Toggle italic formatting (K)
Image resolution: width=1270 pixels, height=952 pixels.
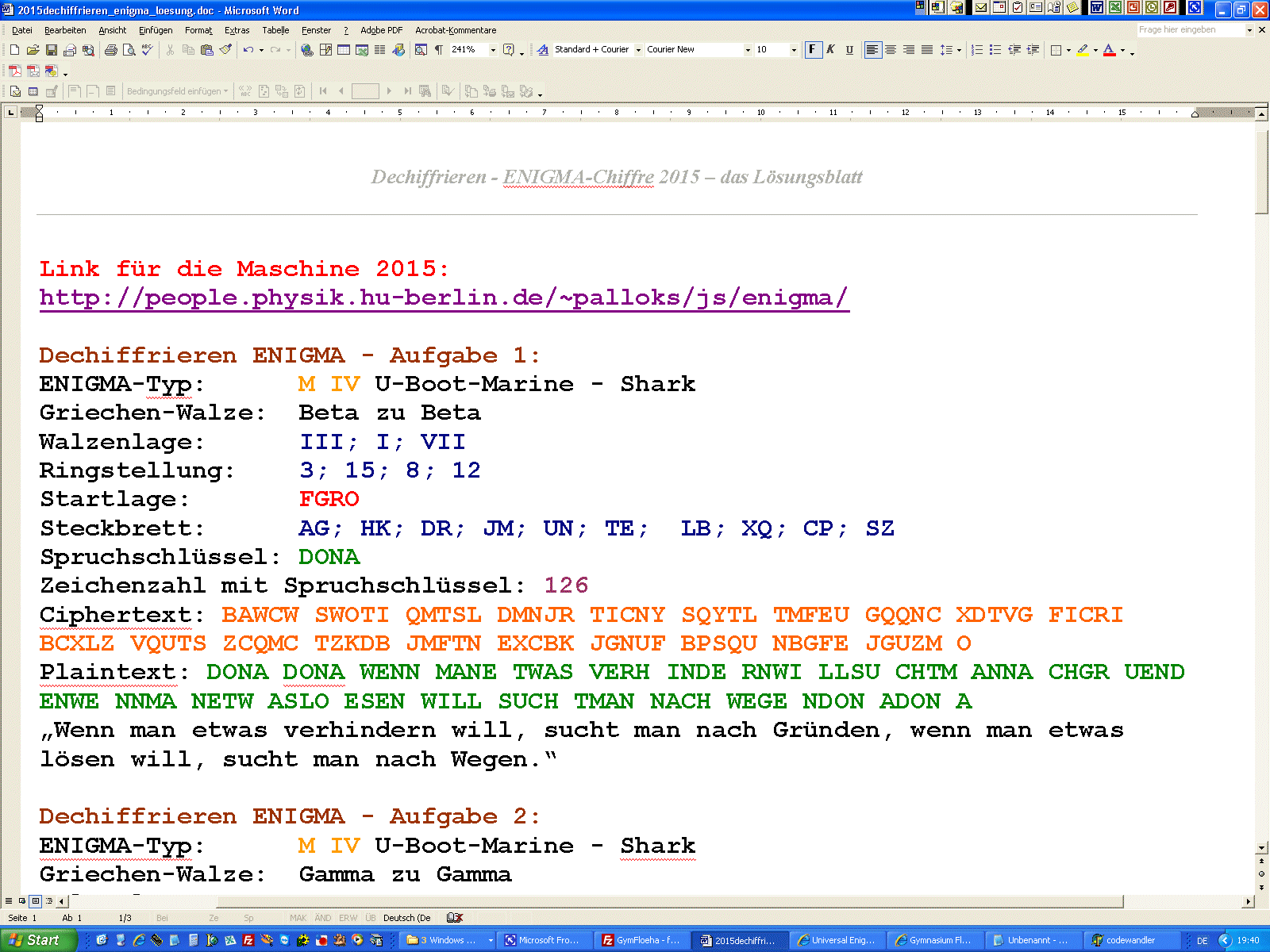click(x=831, y=50)
